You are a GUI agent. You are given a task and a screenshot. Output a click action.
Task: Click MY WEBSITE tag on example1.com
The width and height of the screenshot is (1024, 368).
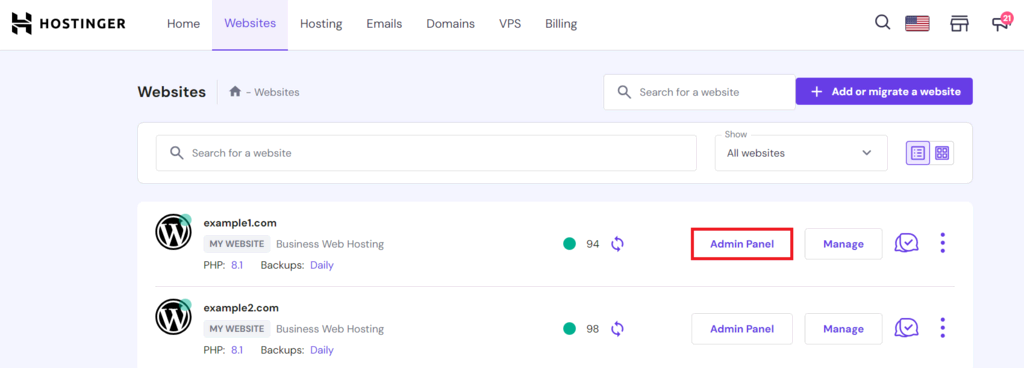[x=237, y=244]
